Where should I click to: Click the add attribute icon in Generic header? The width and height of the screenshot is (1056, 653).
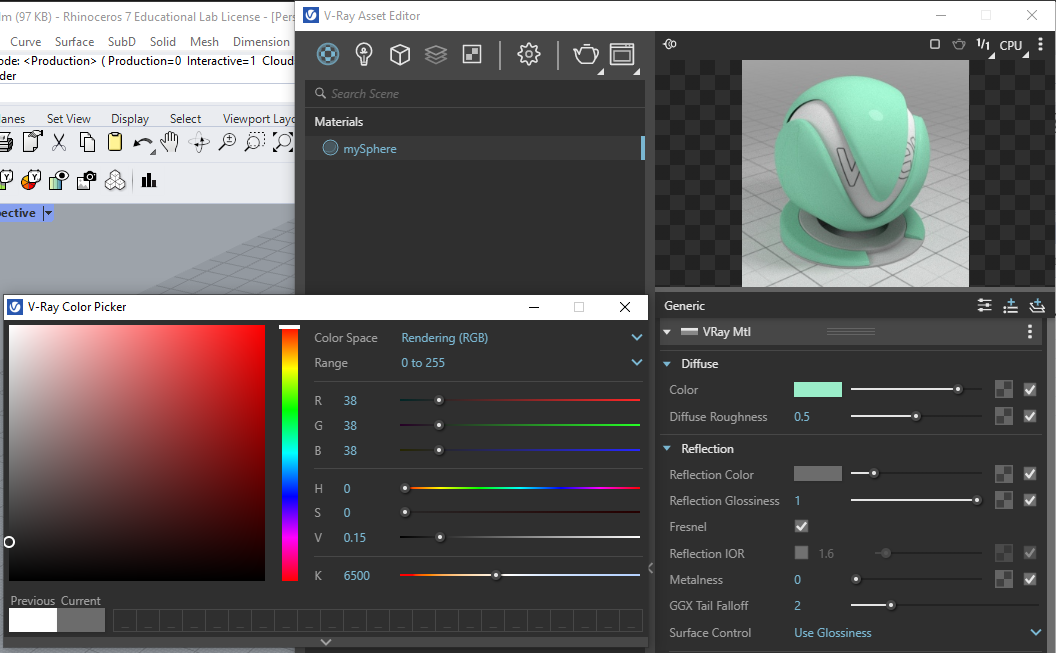click(1010, 306)
